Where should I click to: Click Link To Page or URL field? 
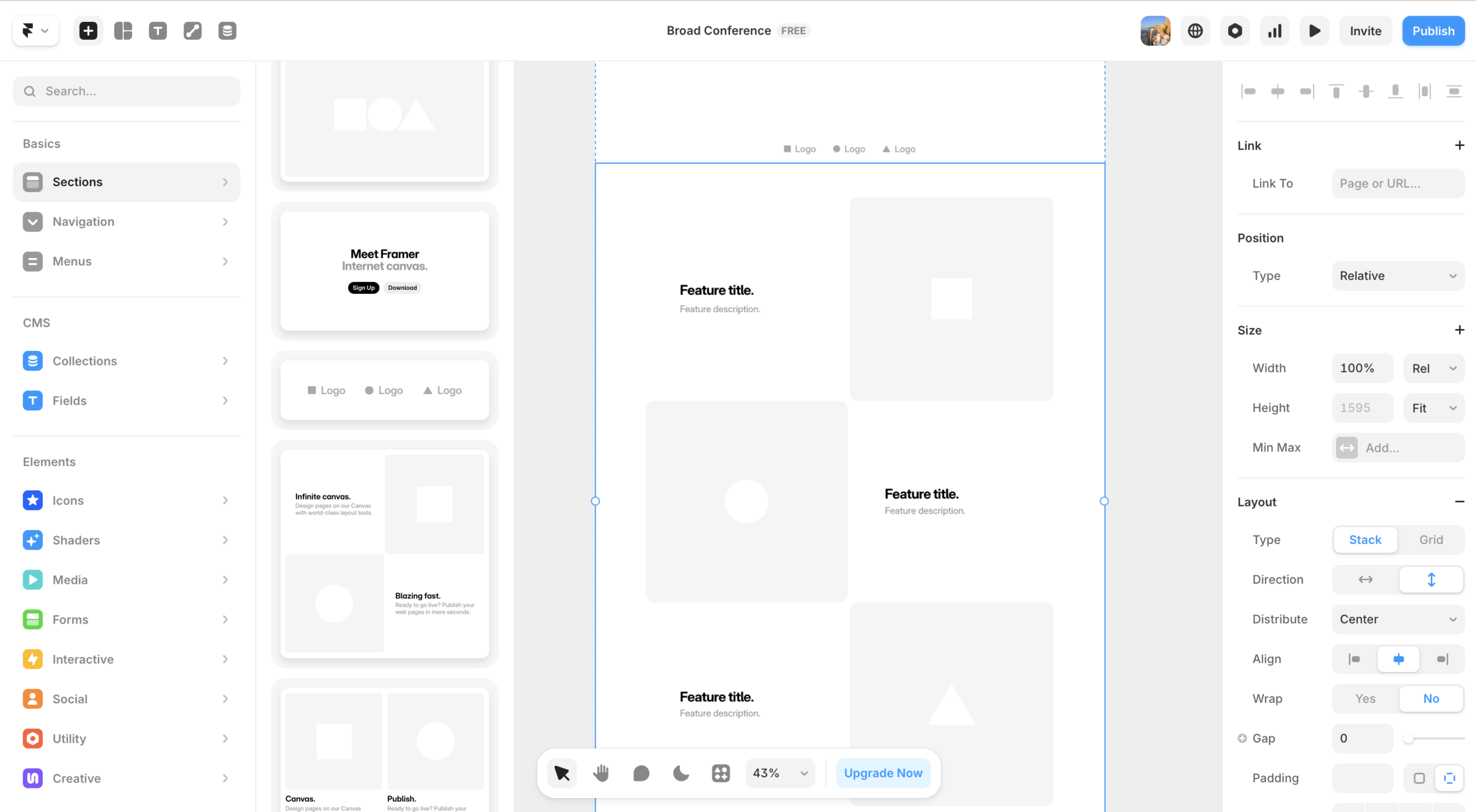coord(1398,183)
